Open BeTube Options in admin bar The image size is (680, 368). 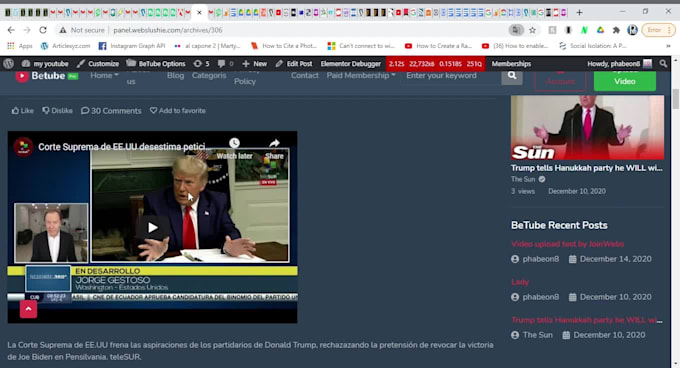(x=156, y=64)
